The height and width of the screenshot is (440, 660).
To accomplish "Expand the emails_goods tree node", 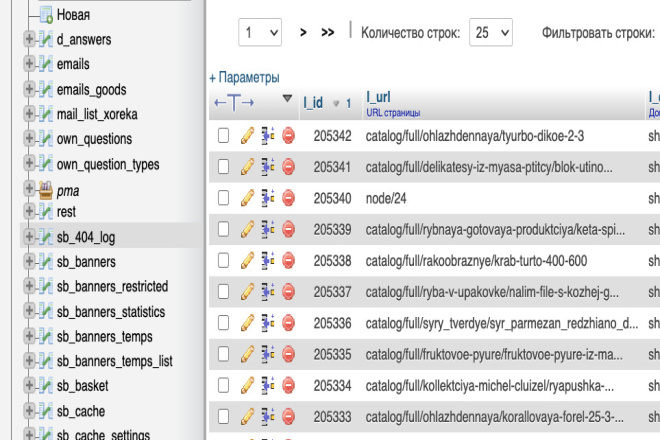I will [29, 89].
